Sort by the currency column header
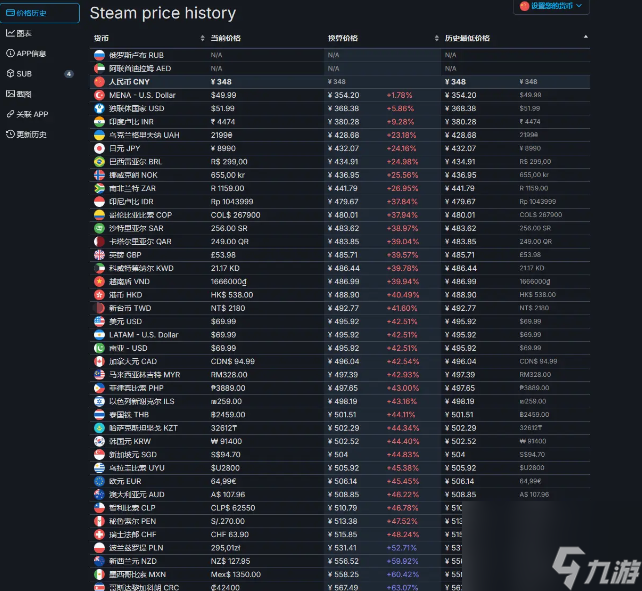The width and height of the screenshot is (642, 591). tap(149, 38)
